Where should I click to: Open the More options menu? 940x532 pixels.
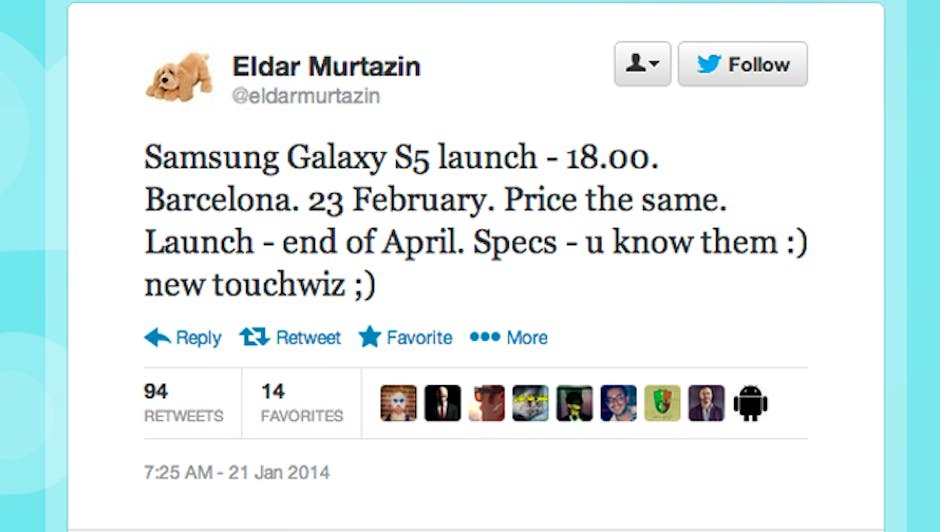coord(509,338)
